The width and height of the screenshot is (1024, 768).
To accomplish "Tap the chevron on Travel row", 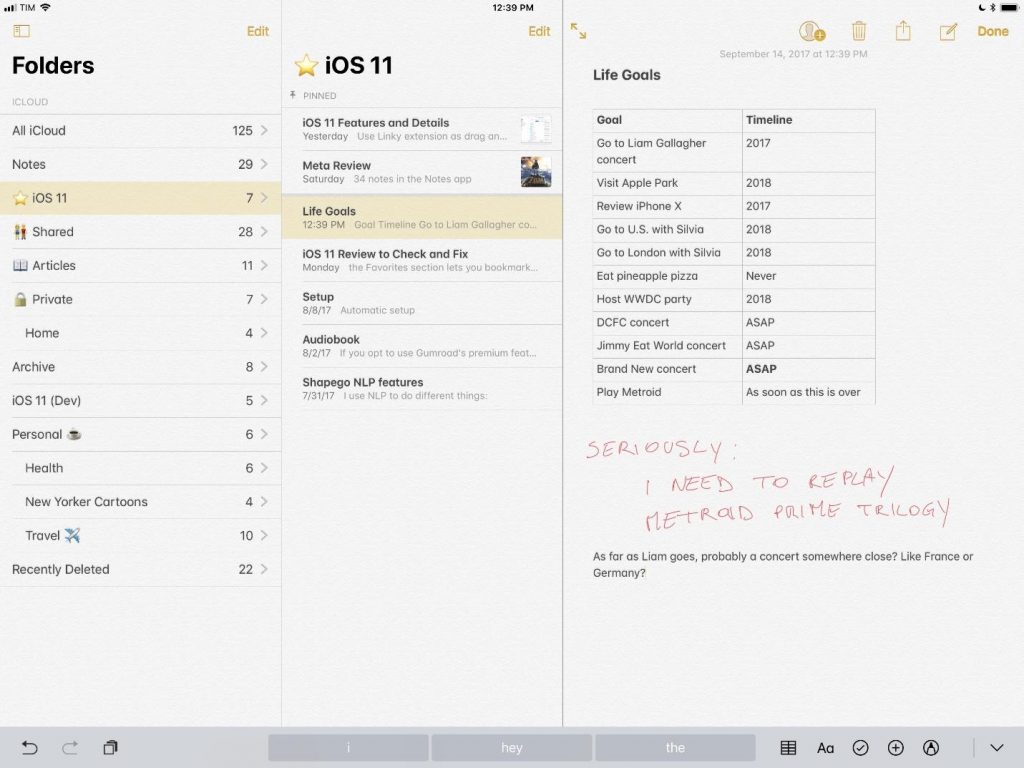I will 264,535.
